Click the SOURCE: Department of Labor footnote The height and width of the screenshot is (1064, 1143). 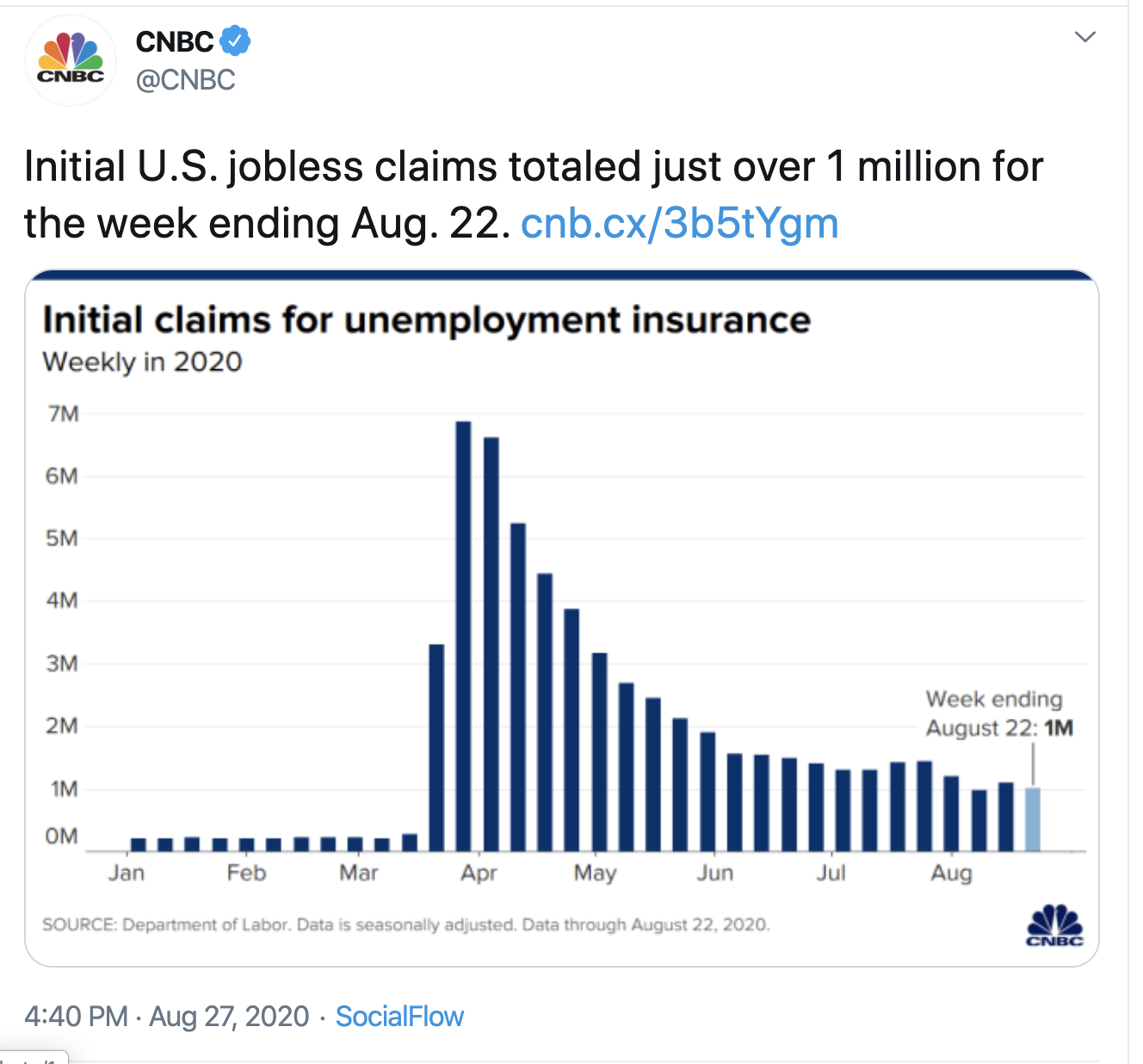click(x=405, y=925)
